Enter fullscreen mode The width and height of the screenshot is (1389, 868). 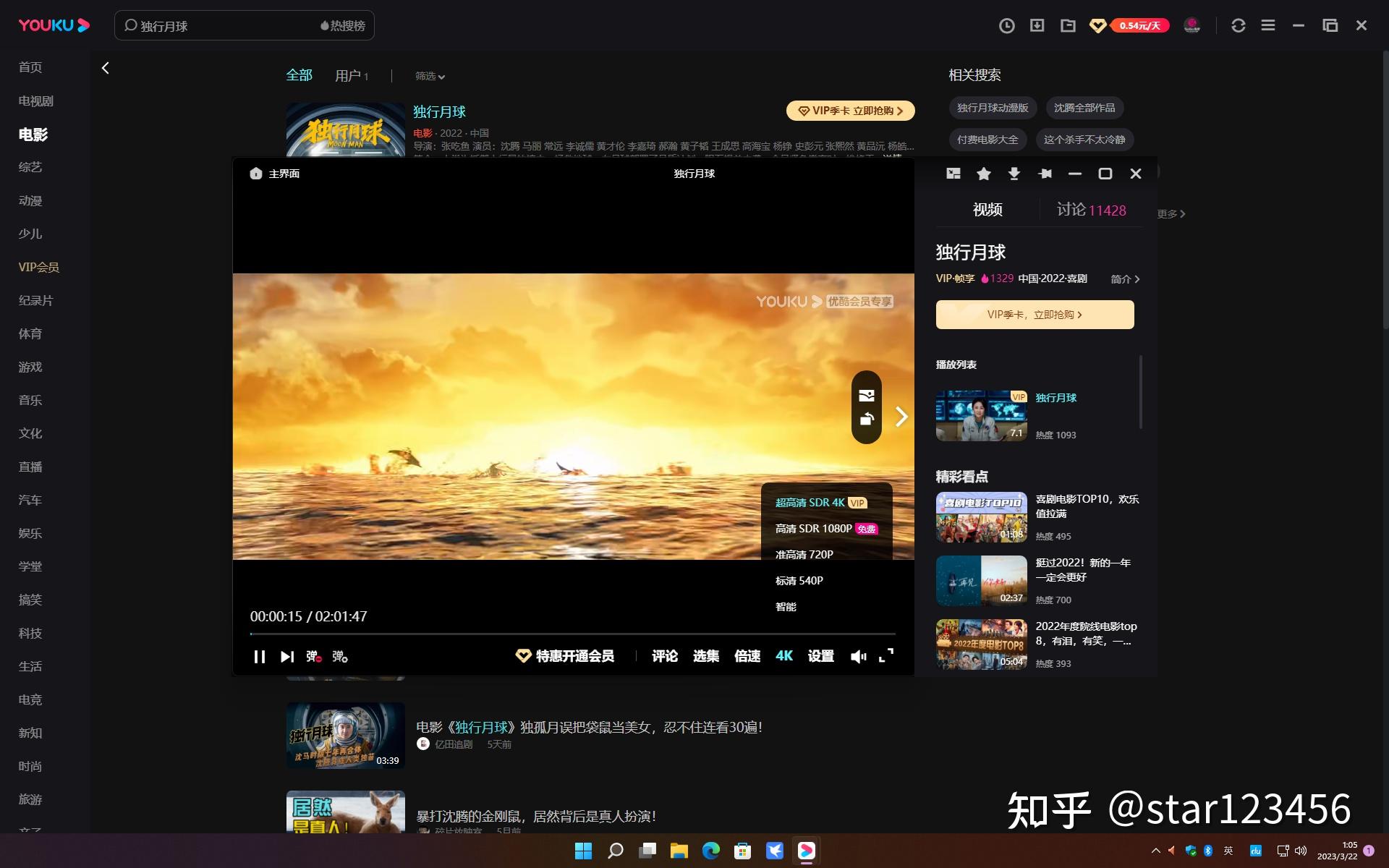pyautogui.click(x=886, y=655)
